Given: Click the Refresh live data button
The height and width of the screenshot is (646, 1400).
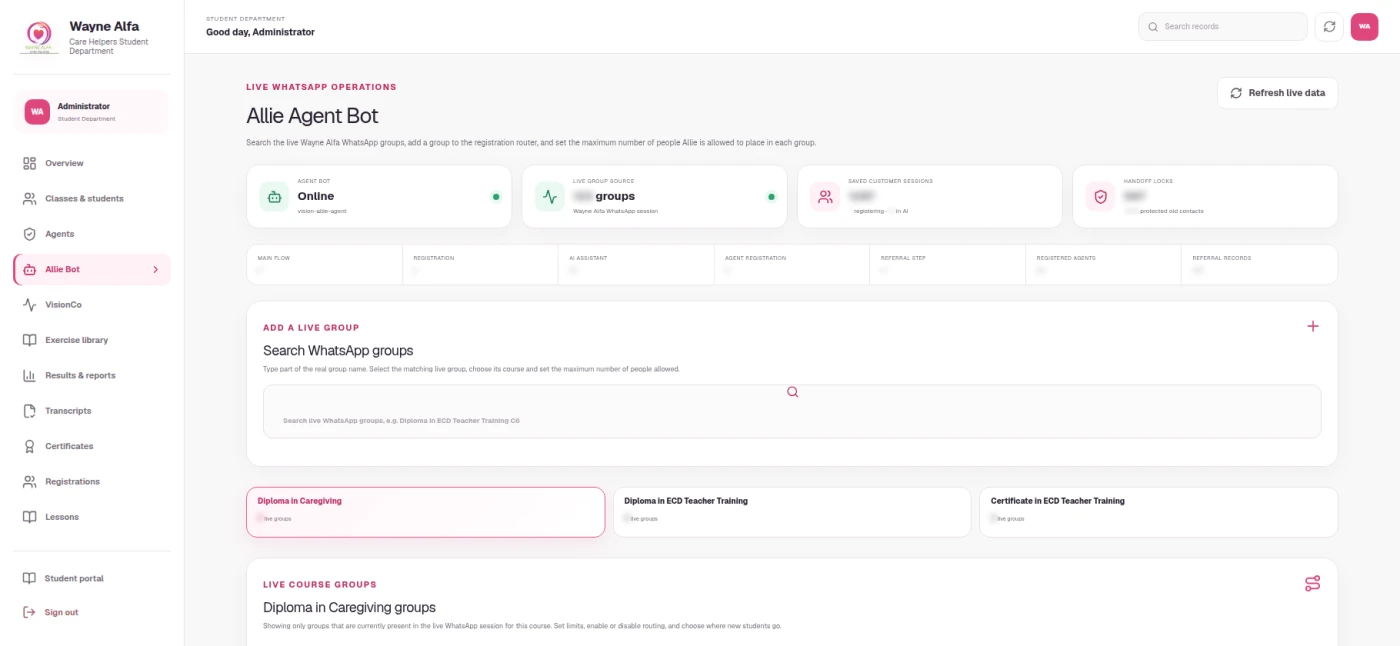Looking at the screenshot, I should (x=1277, y=93).
